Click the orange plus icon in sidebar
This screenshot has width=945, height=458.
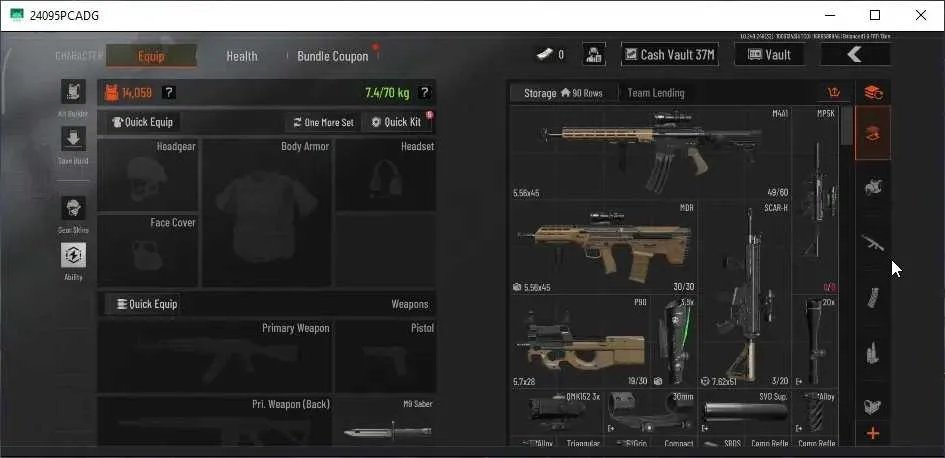coord(873,433)
